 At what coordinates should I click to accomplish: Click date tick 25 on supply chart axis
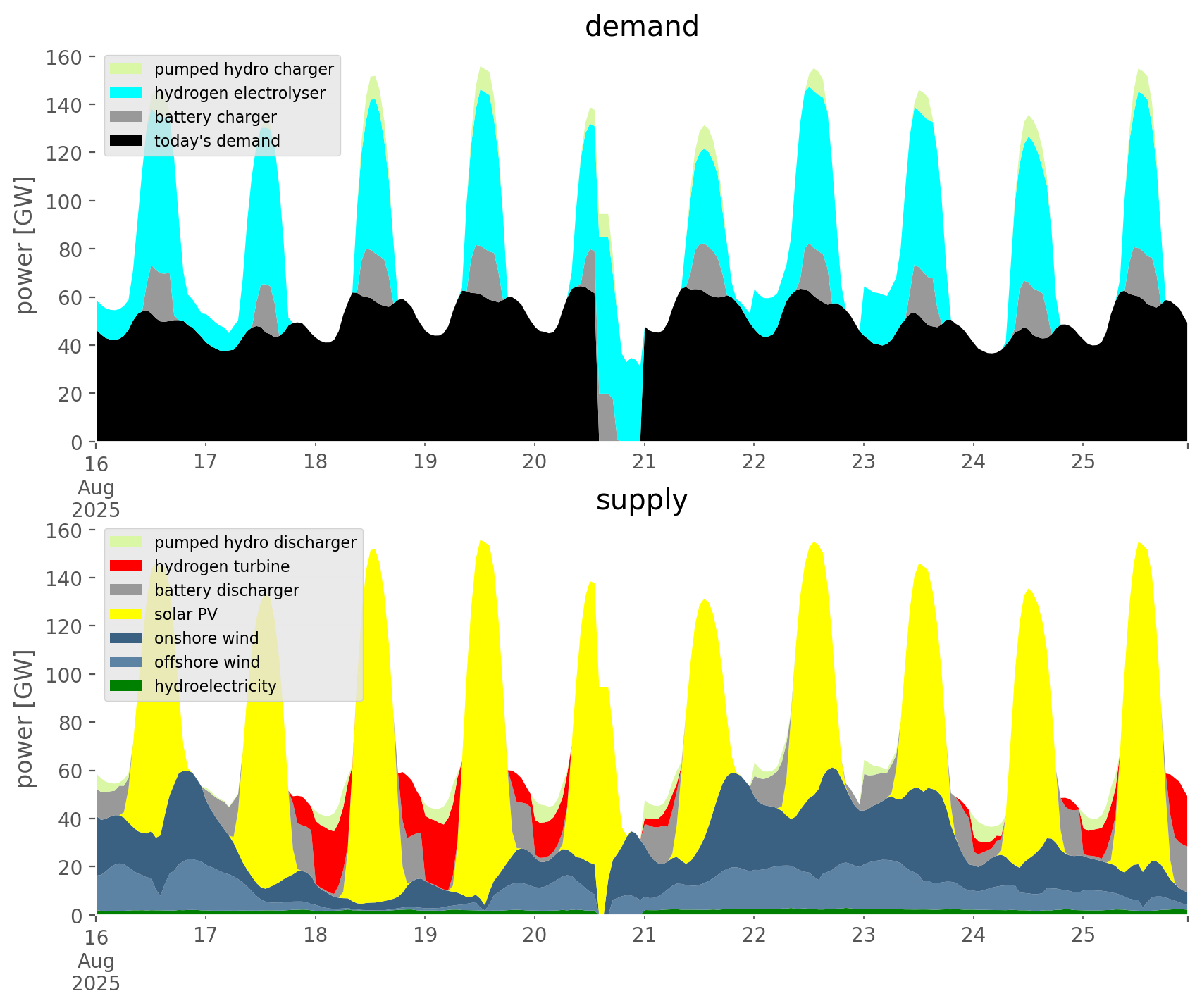[1083, 935]
